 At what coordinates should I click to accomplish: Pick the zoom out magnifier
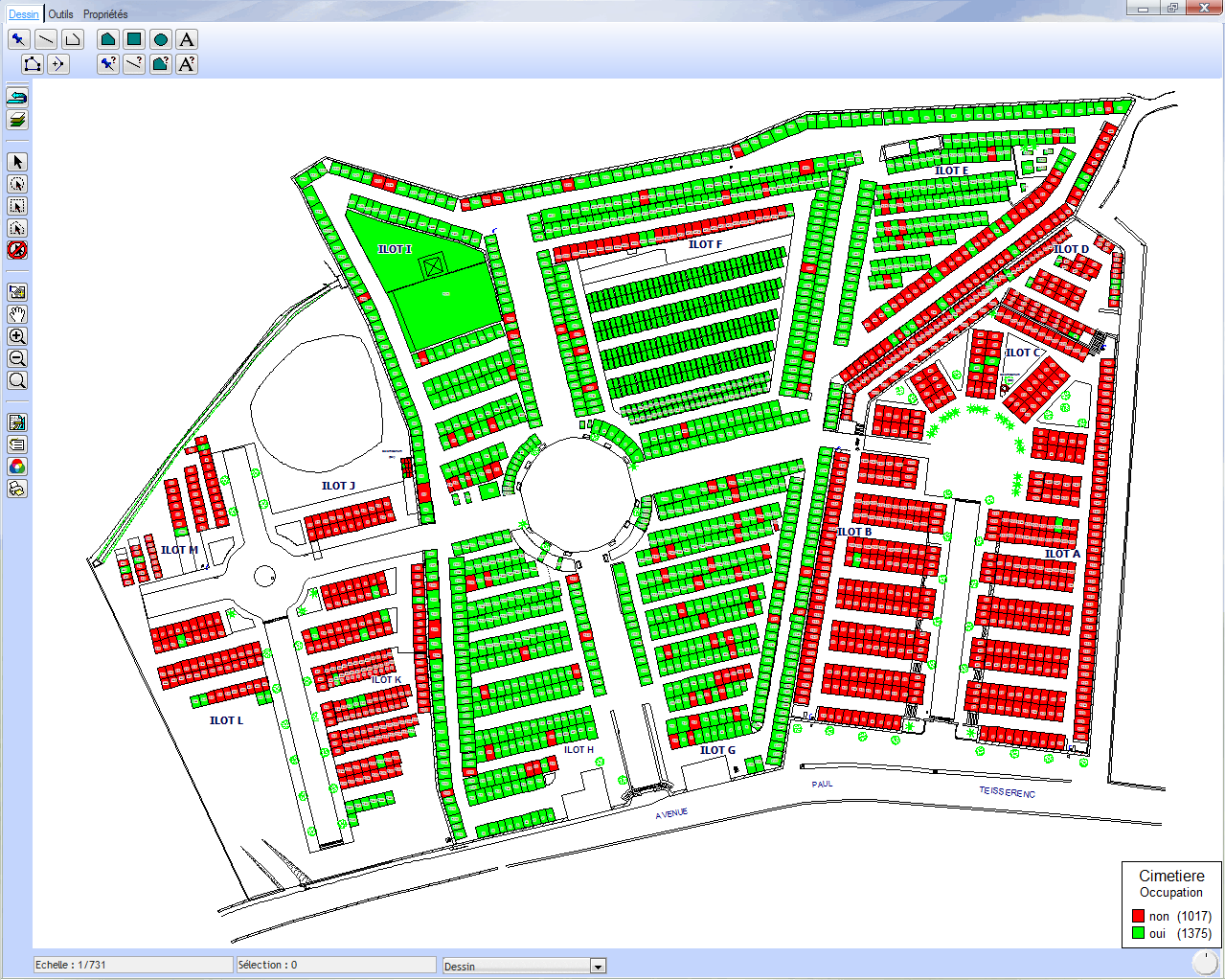(x=17, y=358)
